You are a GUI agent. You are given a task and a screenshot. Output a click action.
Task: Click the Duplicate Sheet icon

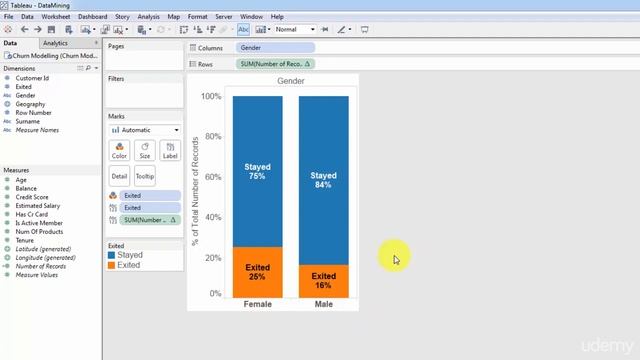pos(105,29)
